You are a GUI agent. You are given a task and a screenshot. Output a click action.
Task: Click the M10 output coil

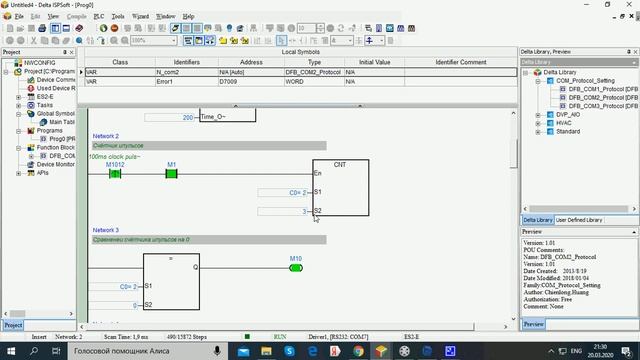pyautogui.click(x=296, y=268)
